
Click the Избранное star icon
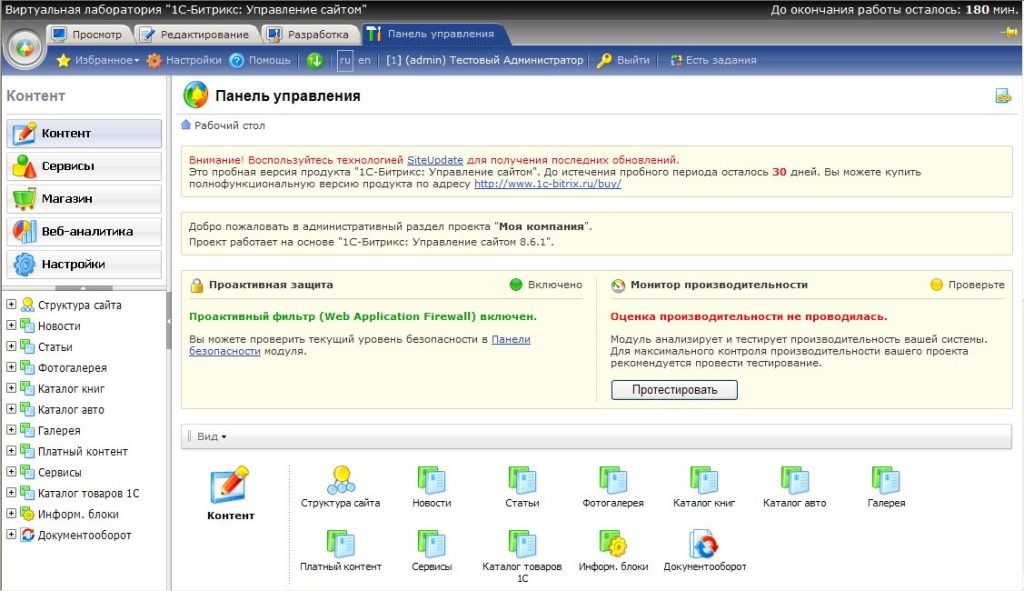coord(63,60)
